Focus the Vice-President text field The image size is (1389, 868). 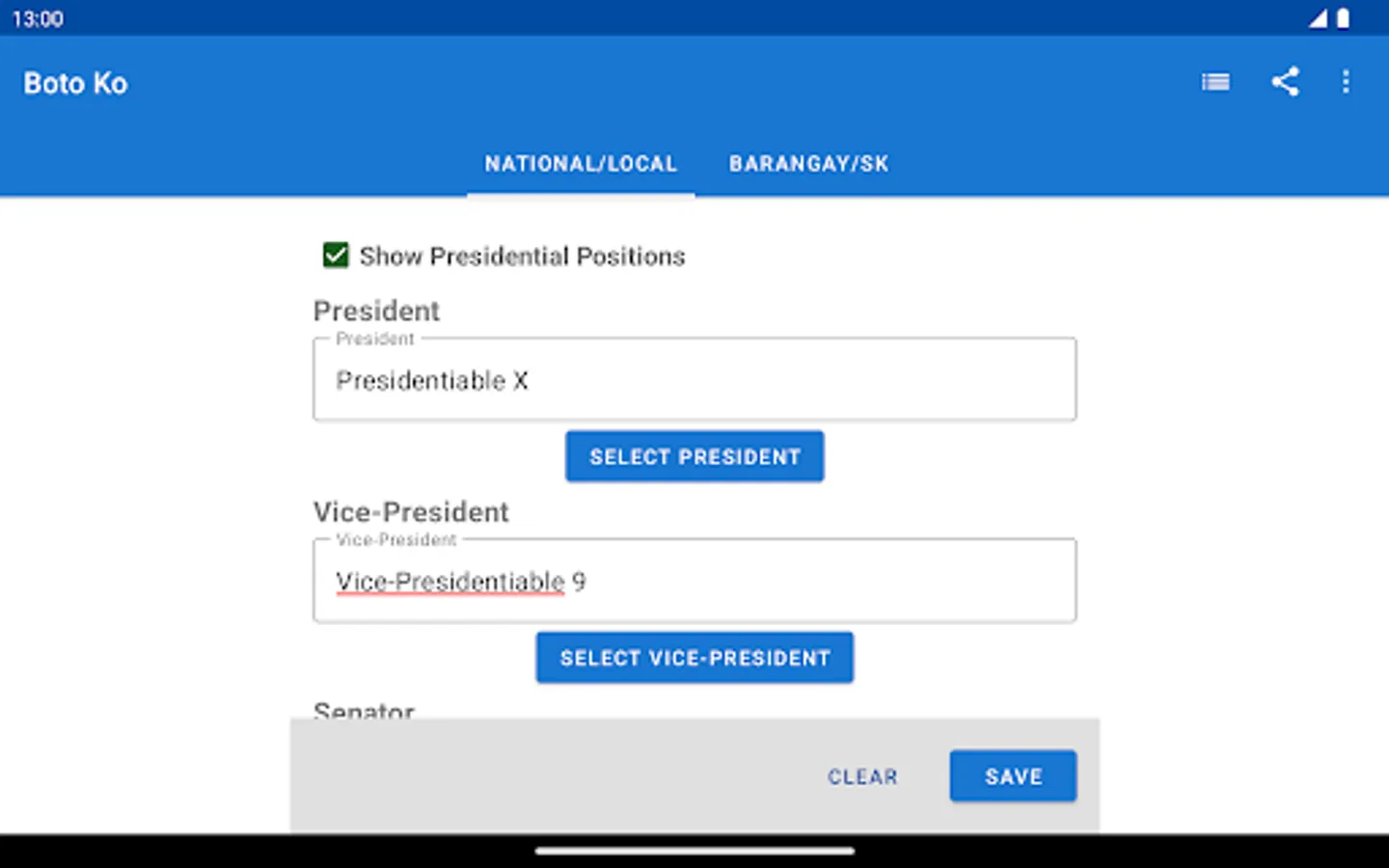[x=694, y=581]
